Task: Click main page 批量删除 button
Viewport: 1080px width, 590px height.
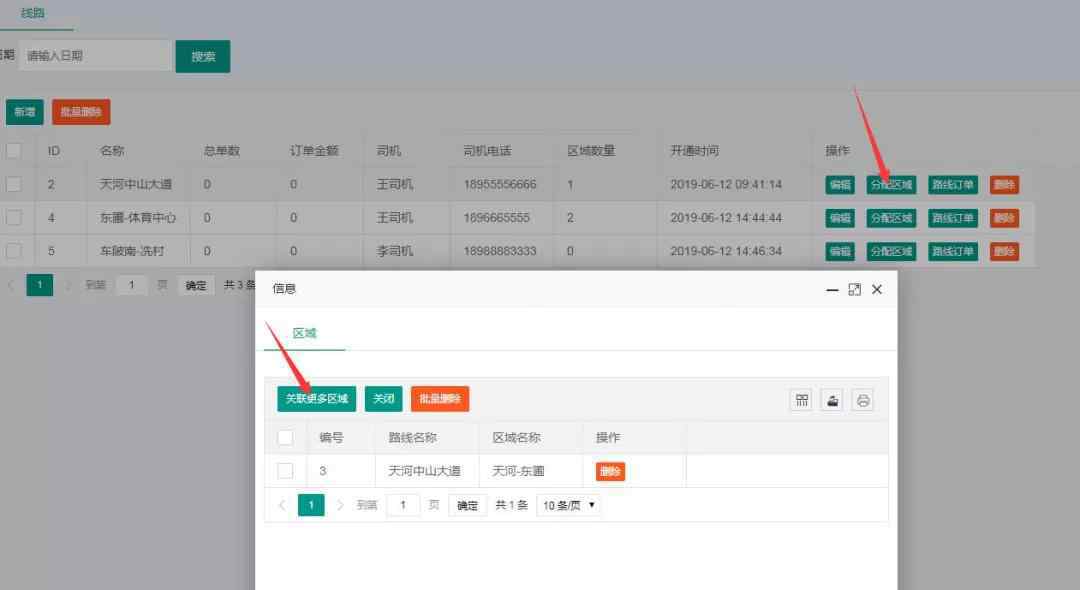Action: coord(81,112)
